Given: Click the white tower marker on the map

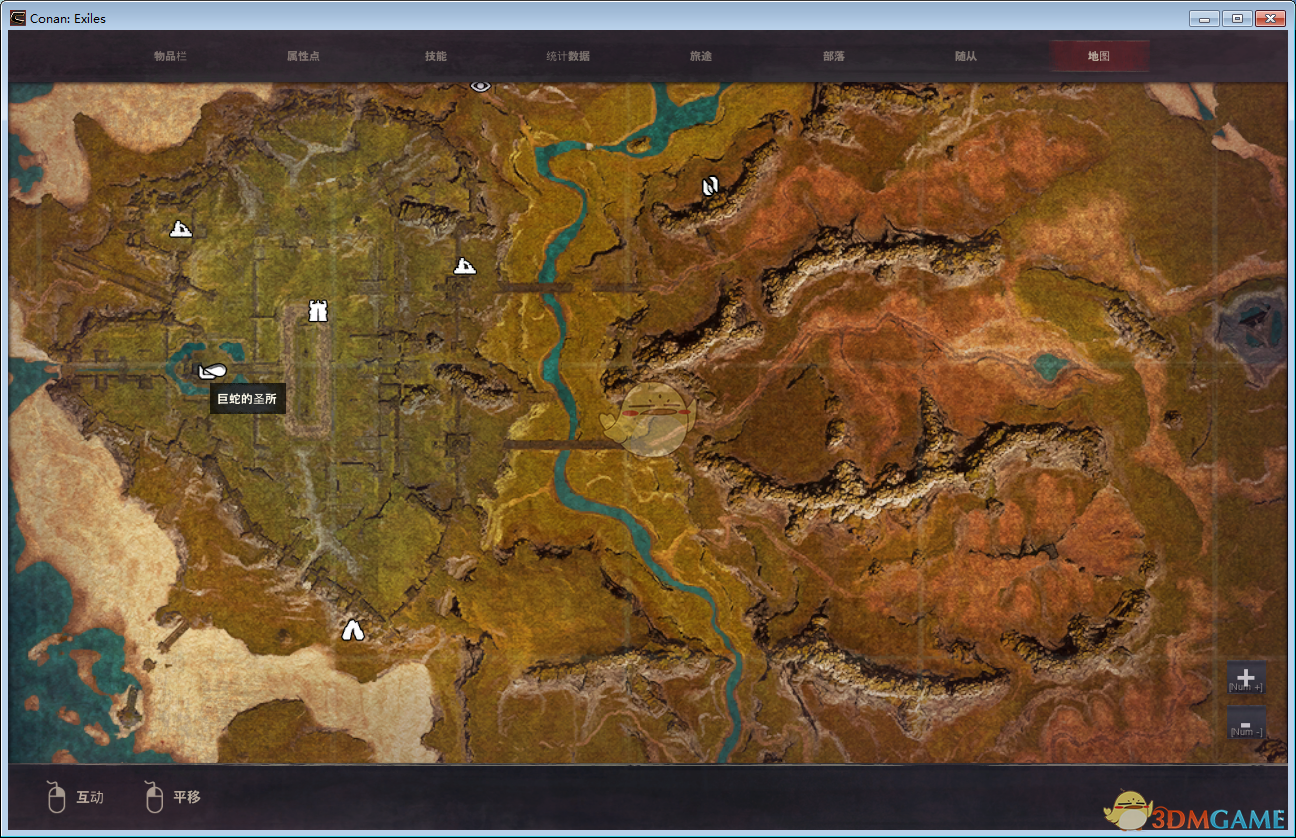Looking at the screenshot, I should [x=318, y=311].
